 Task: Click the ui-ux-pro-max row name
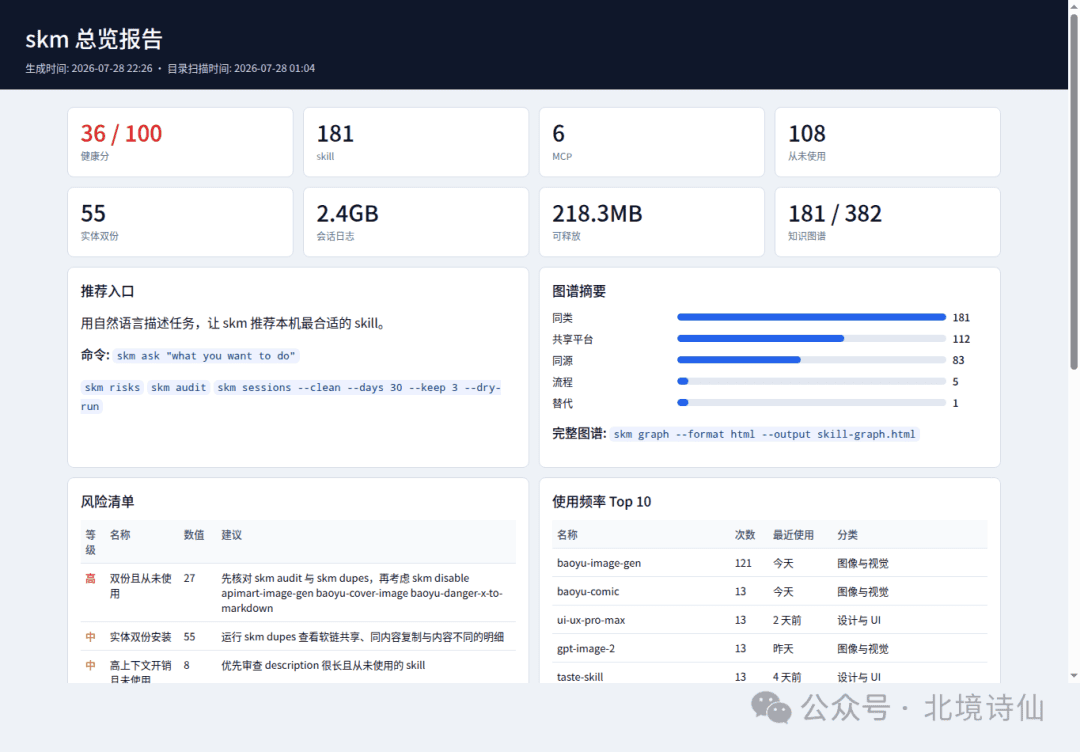click(x=591, y=620)
